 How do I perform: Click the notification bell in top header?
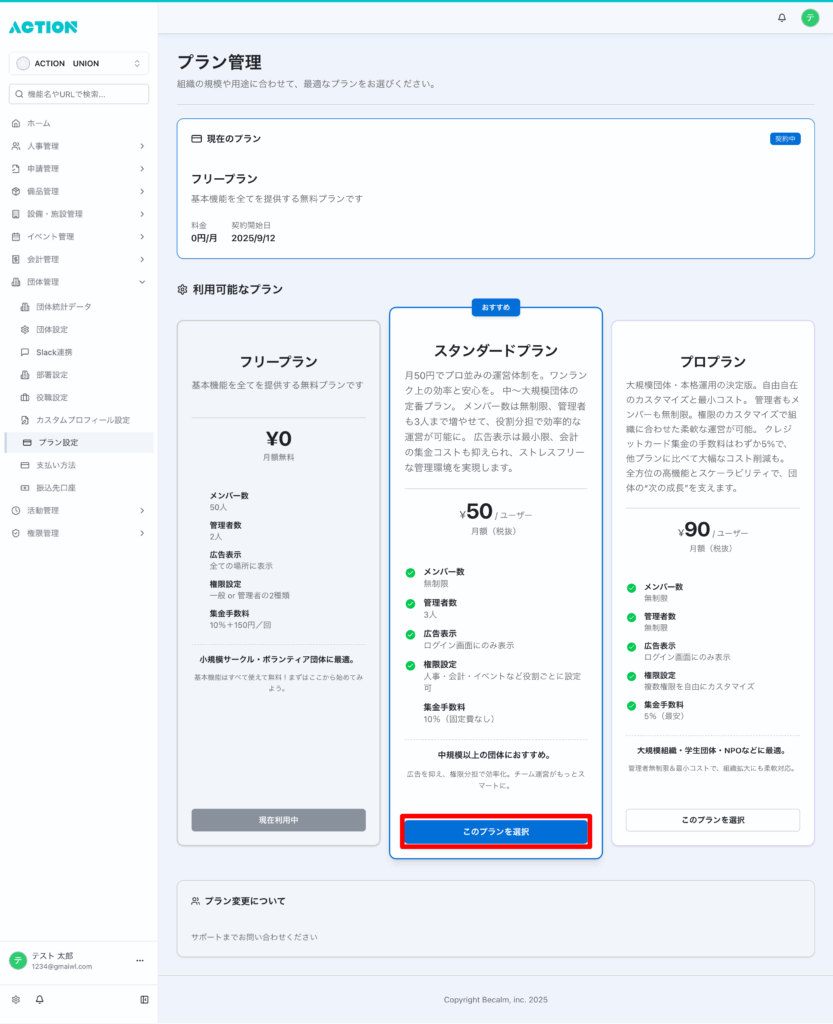782,18
